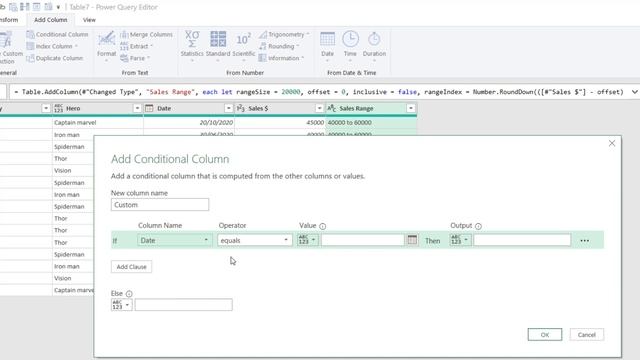
Task: Open the Standard operations menu
Action: tap(218, 46)
